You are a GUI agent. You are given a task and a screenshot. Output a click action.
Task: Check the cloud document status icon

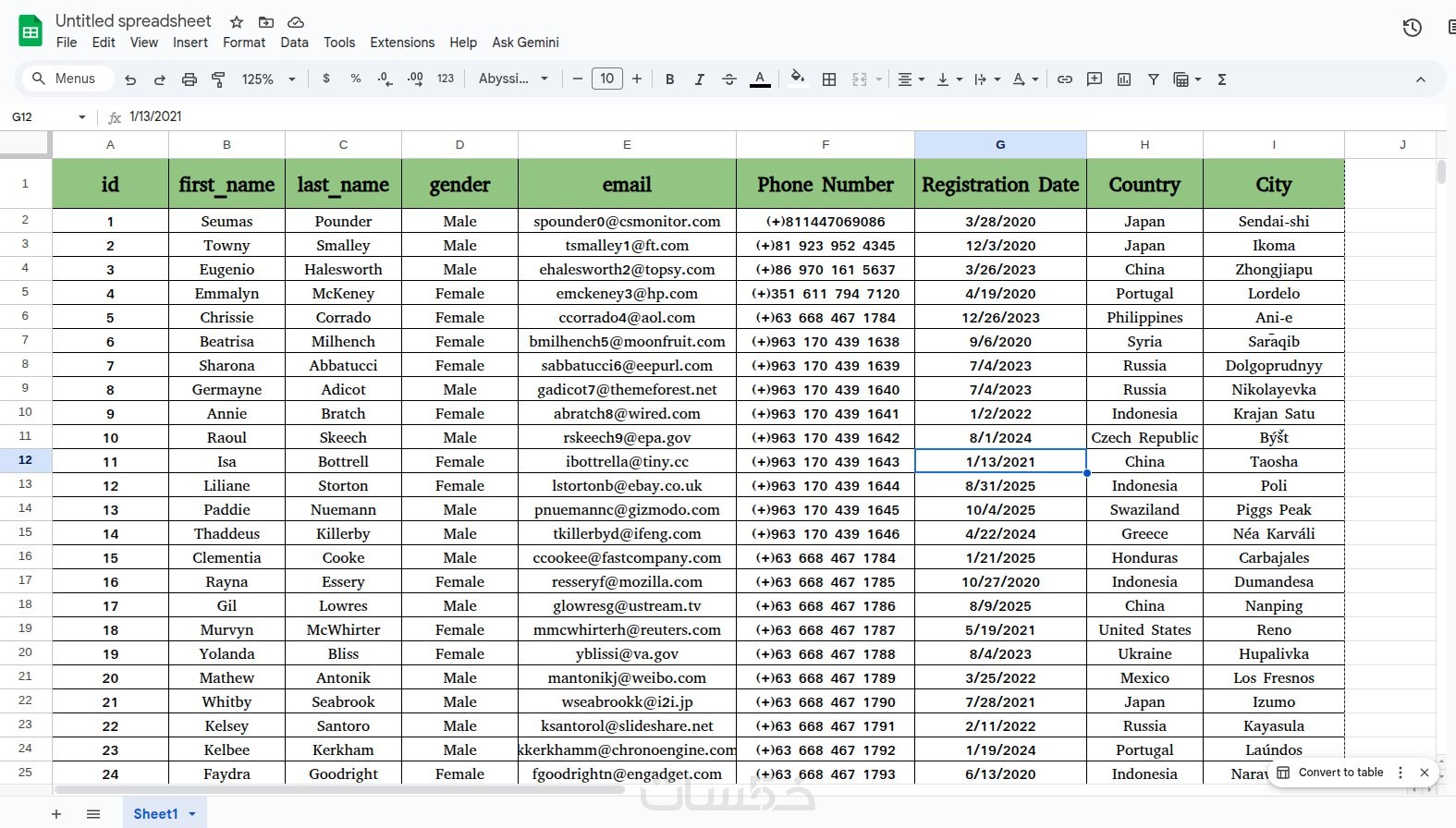pos(296,22)
